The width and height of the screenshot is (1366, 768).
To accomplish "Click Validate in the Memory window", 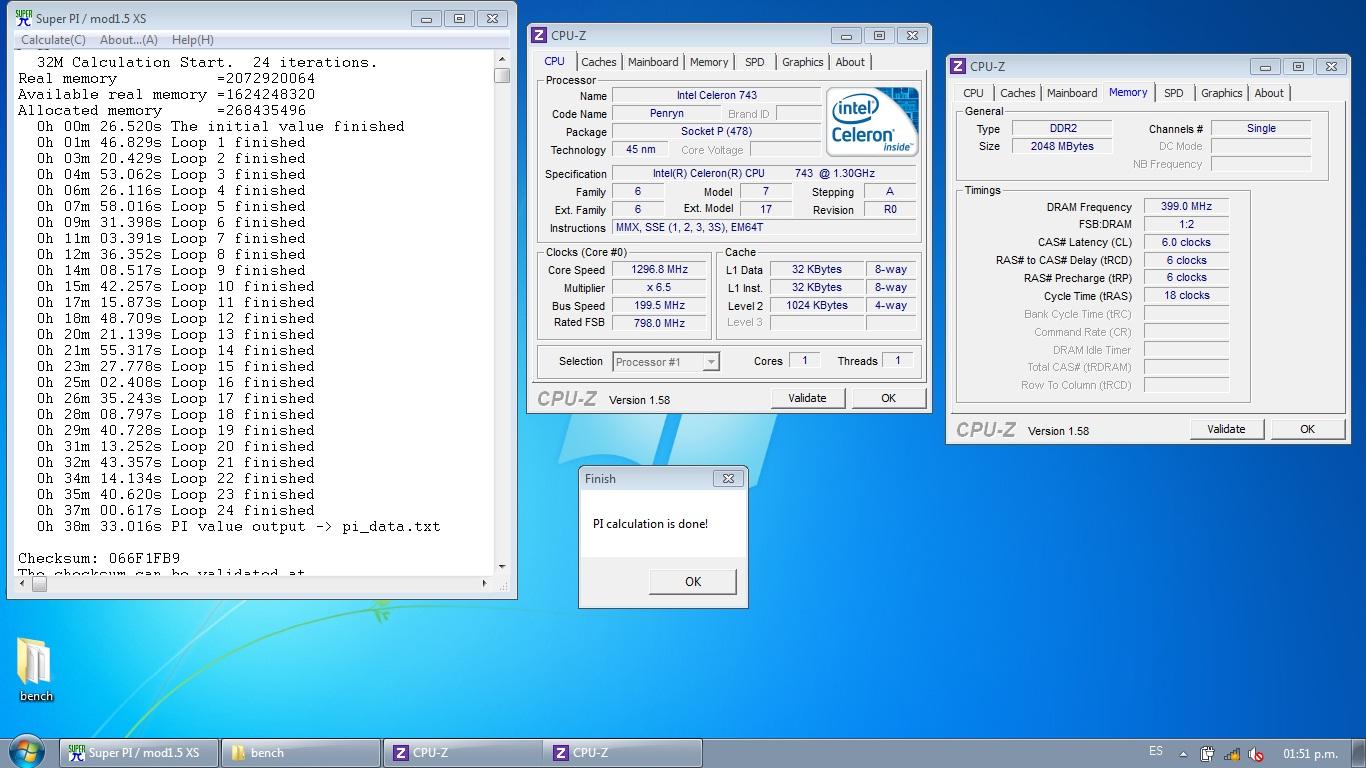I will 1226,429.
